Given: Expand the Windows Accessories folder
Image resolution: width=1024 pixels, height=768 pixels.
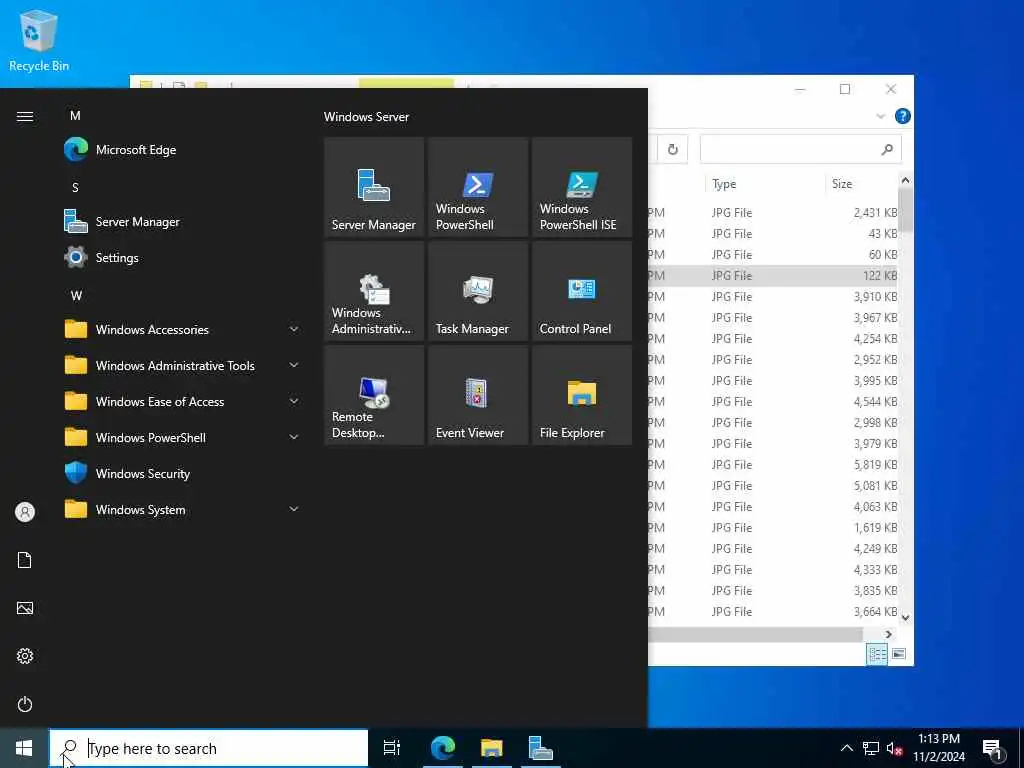Looking at the screenshot, I should [183, 329].
